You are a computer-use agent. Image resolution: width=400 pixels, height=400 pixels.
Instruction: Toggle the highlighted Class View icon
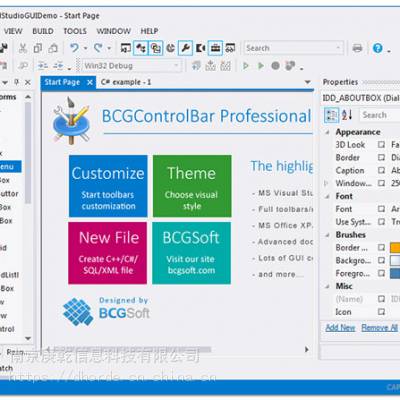pos(140,48)
